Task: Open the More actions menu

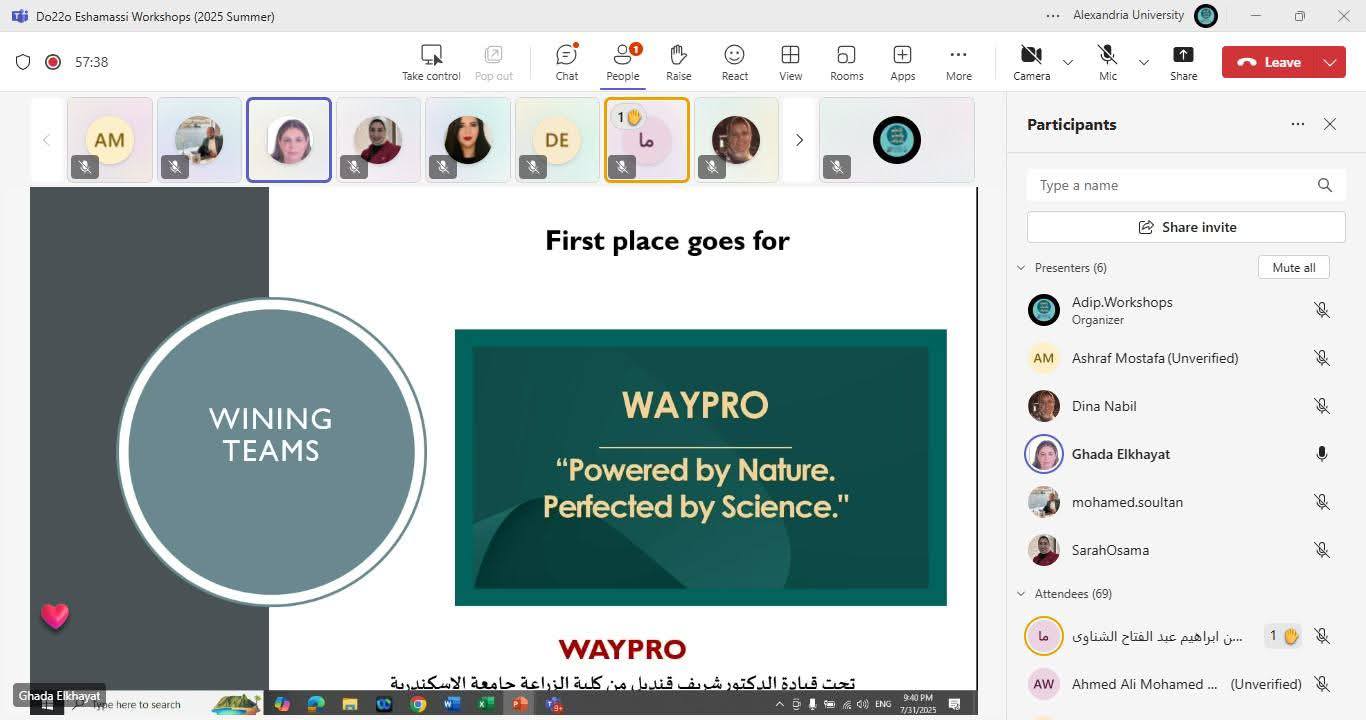Action: click(x=958, y=62)
